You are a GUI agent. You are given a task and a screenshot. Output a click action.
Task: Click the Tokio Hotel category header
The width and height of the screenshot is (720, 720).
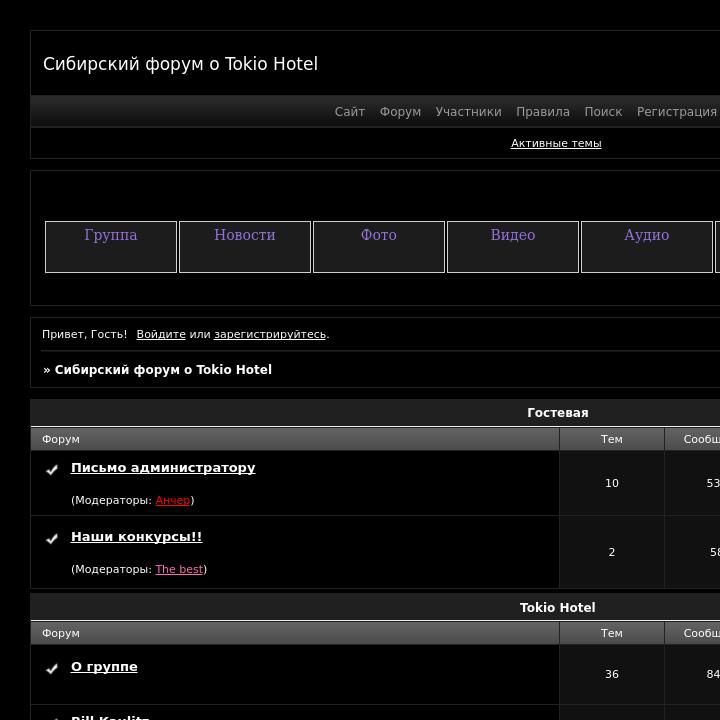557,608
